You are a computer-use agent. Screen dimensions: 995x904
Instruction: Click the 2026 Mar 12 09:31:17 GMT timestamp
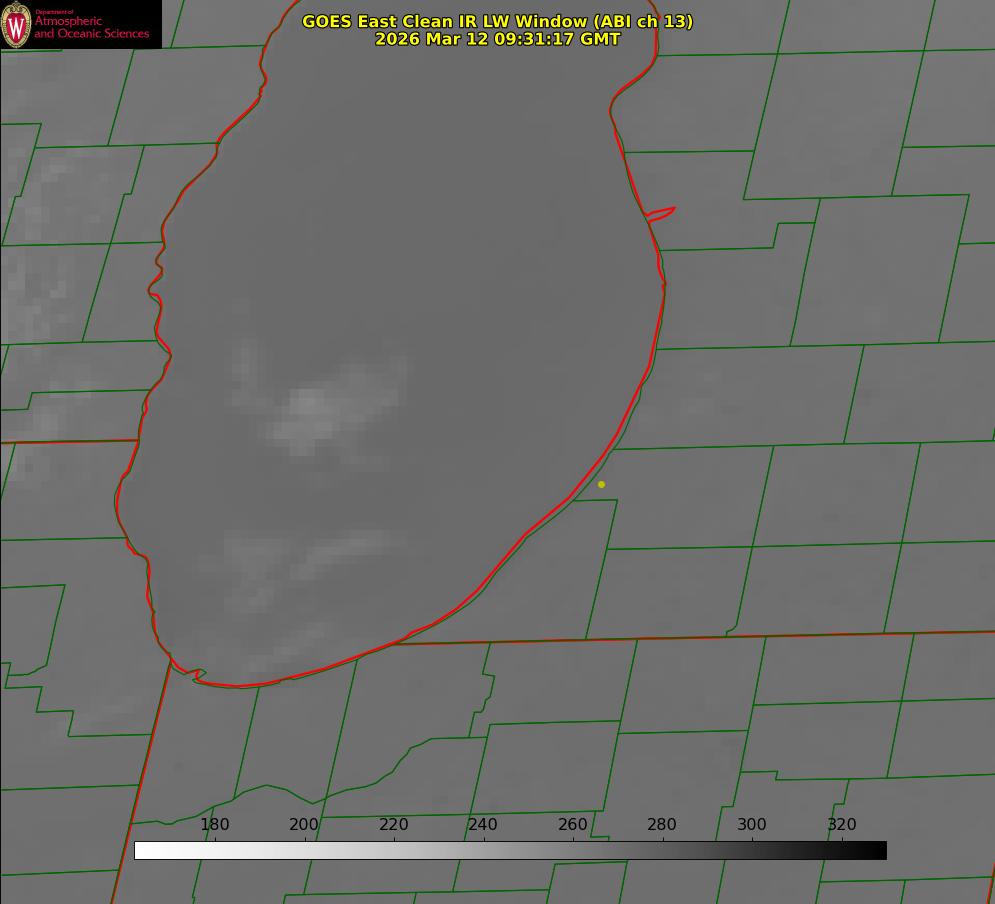[498, 39]
